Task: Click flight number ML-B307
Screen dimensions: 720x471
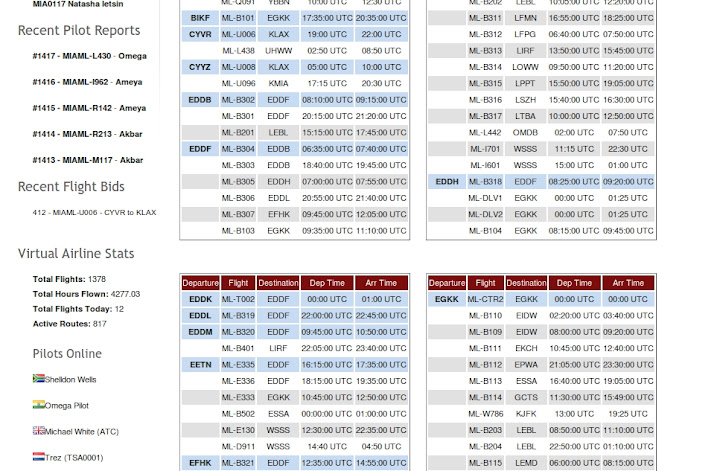Action: click(238, 214)
